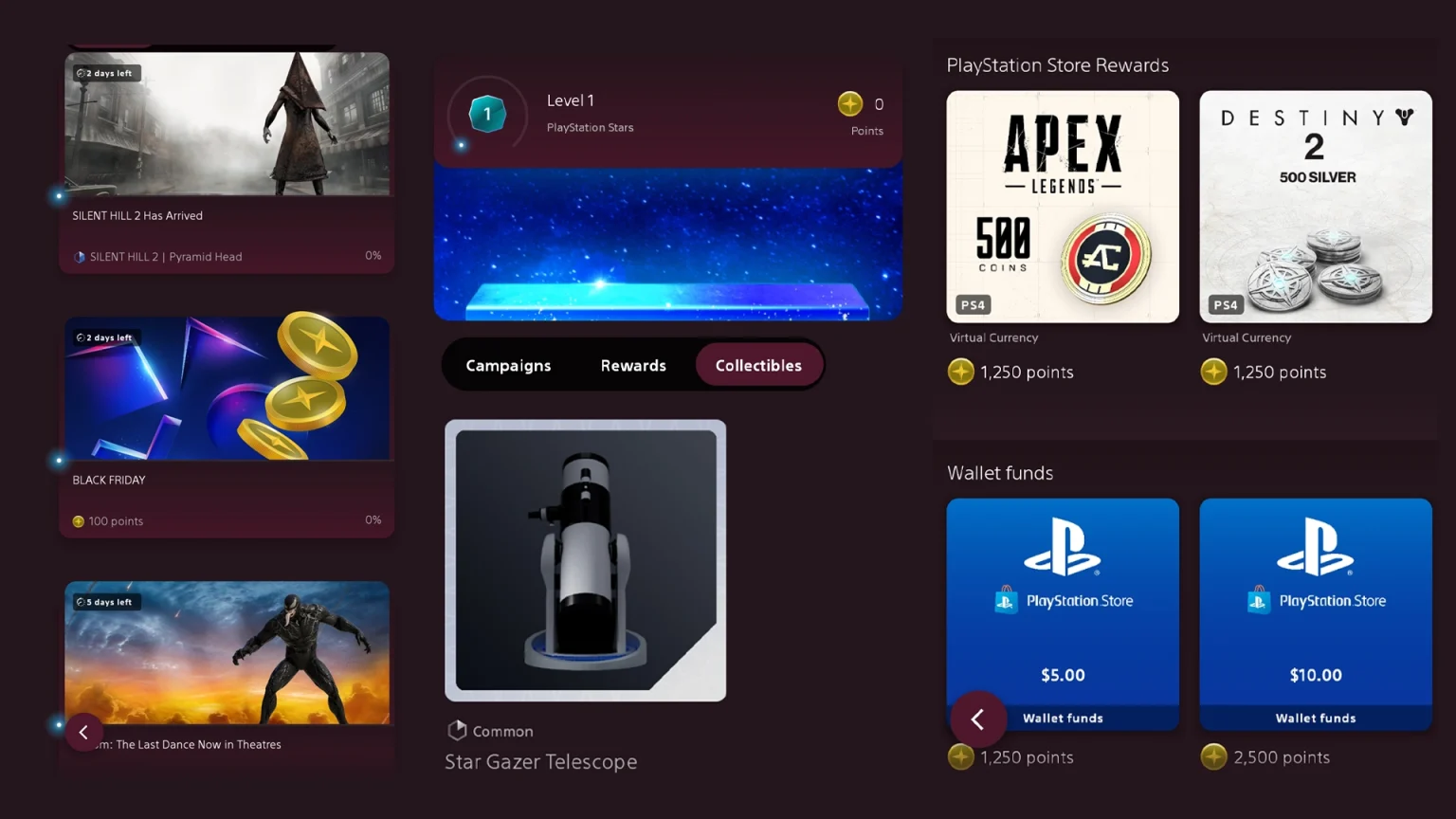Screen dimensions: 1456x819
Task: Click the back arrow on the Venom campaign card
Action: coord(83,732)
